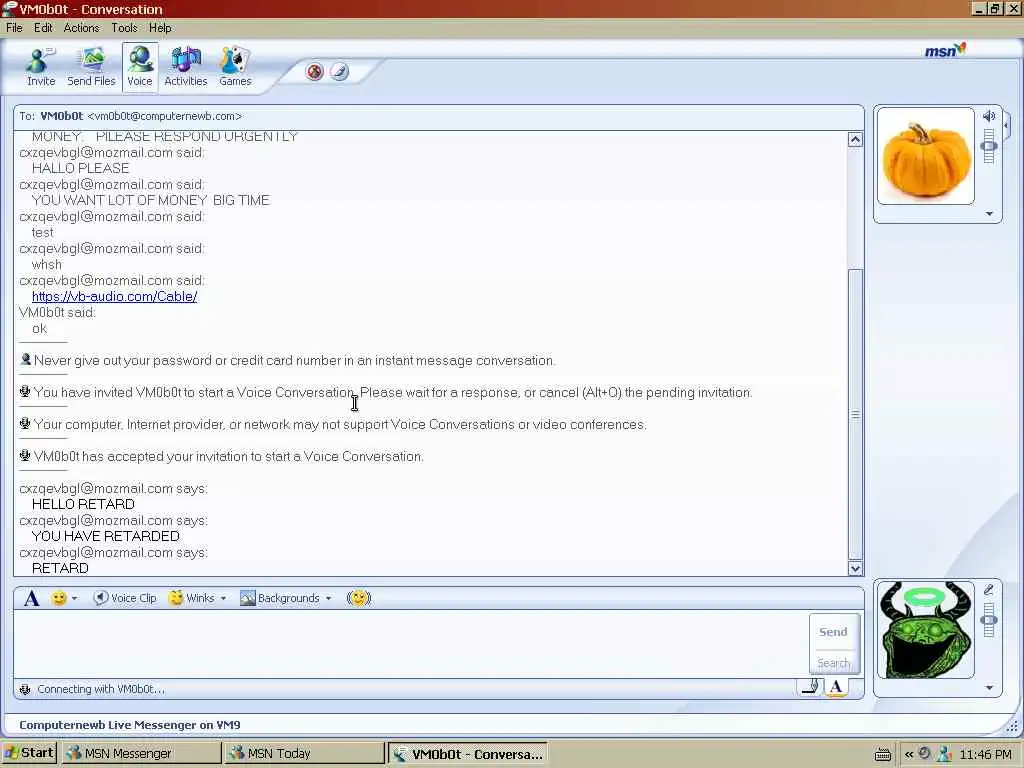Expand hidden system tray icons
1024x768 pixels.
pos(908,754)
